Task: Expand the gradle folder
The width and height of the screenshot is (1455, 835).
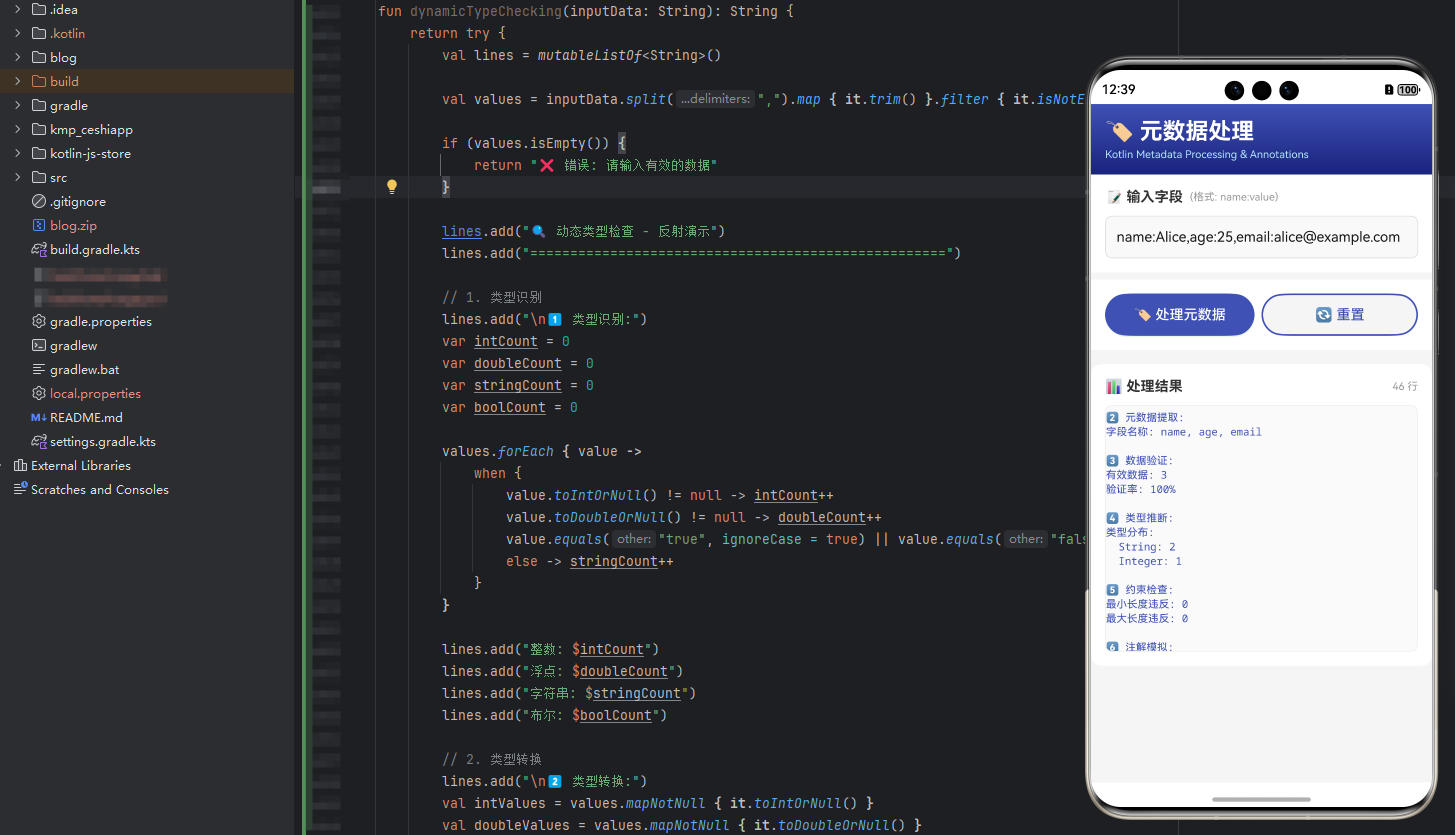Action: click(18, 105)
